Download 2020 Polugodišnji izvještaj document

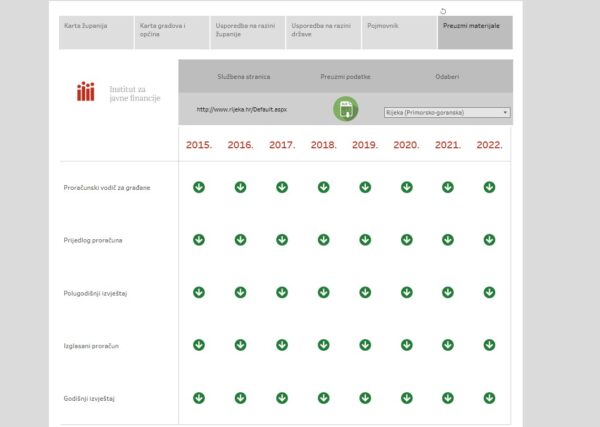406,293
